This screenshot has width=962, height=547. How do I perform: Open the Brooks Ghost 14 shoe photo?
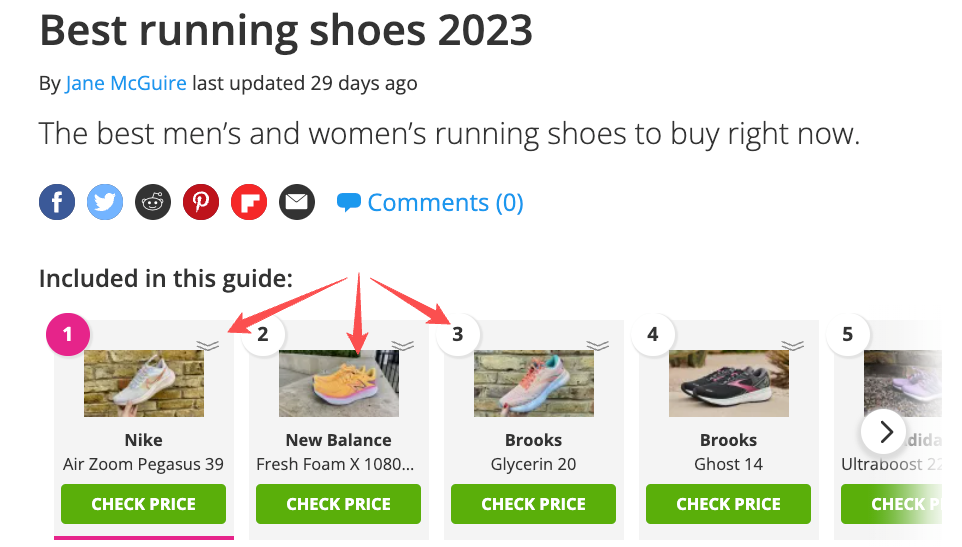click(x=729, y=384)
